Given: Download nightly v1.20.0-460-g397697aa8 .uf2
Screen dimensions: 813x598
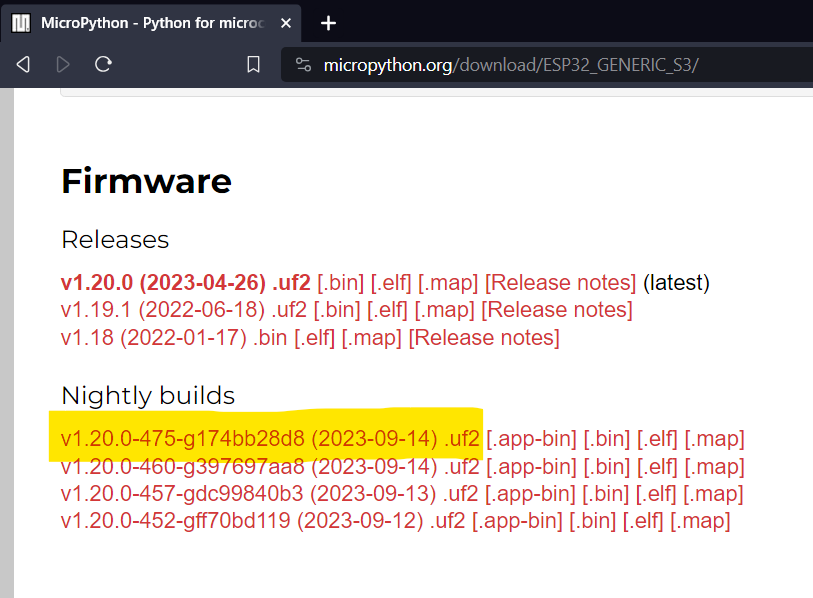Looking at the screenshot, I should tap(270, 467).
